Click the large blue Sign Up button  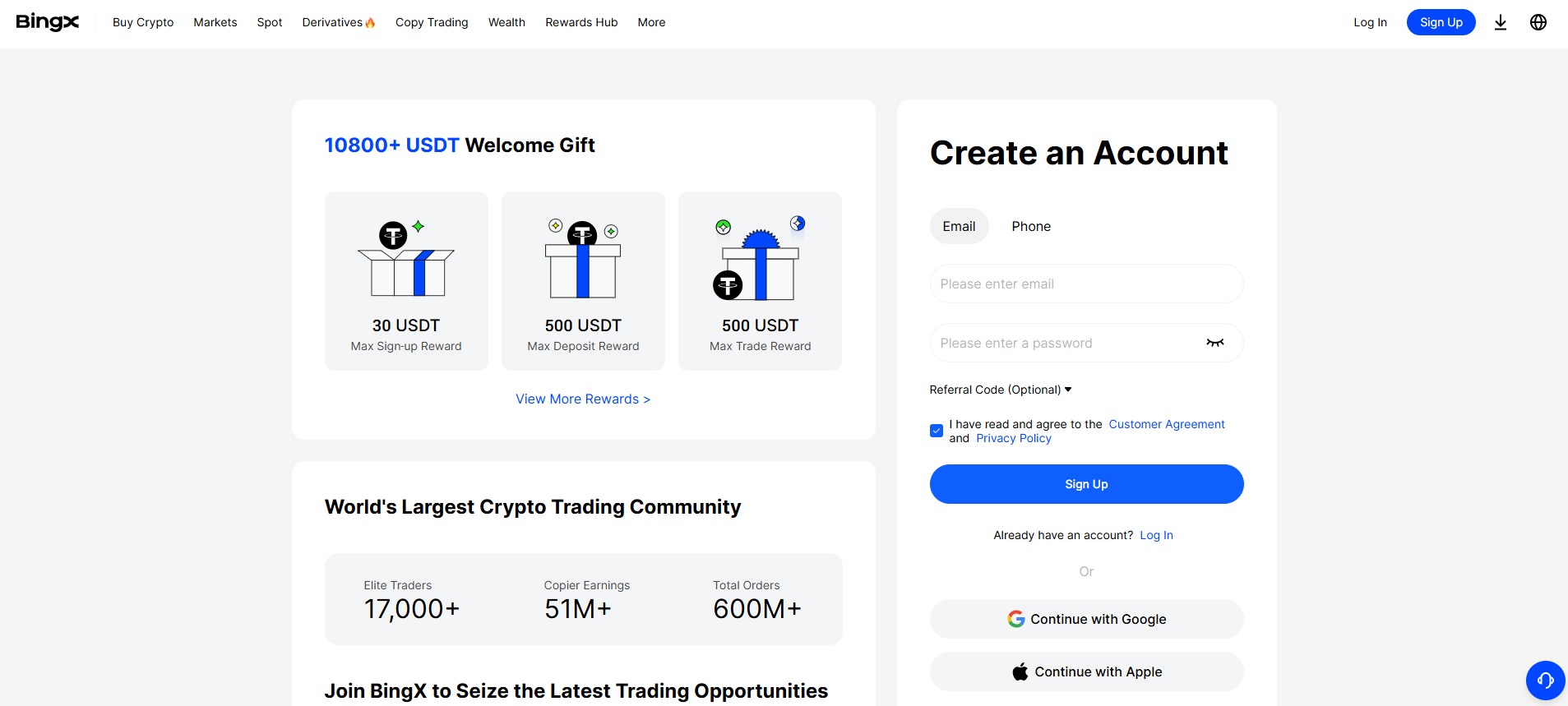point(1086,484)
